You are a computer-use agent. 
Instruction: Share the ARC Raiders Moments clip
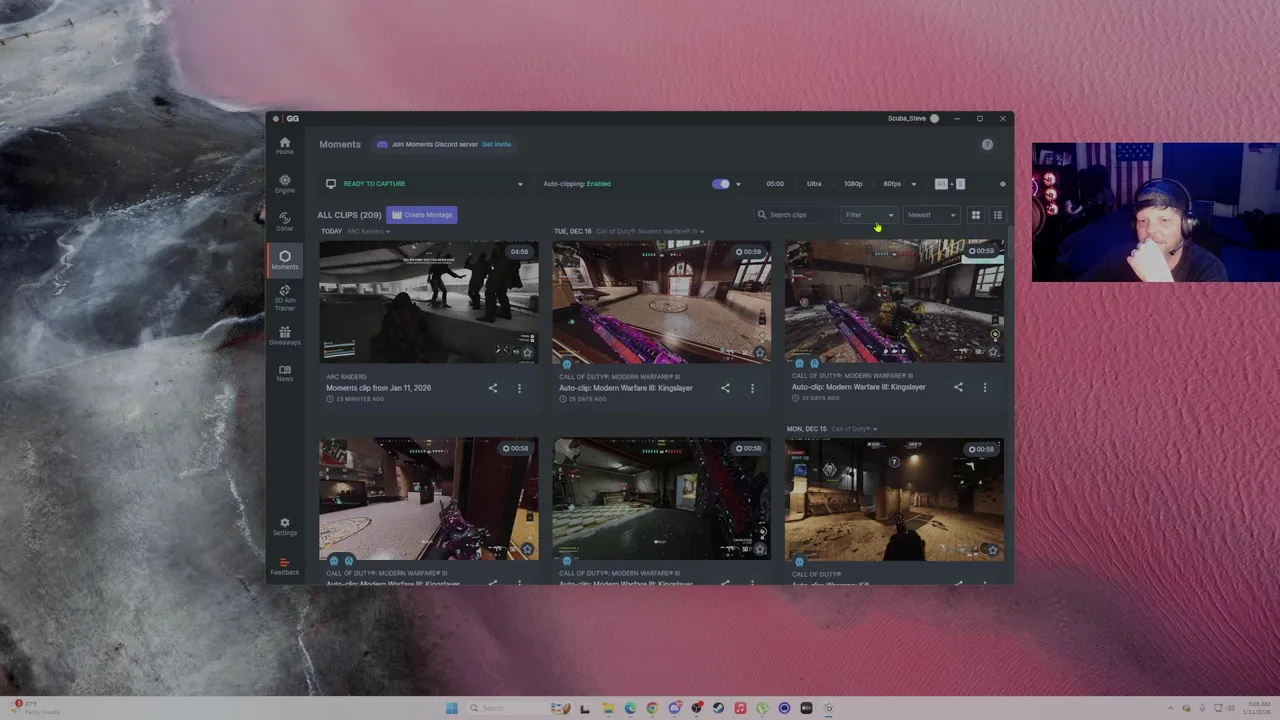pyautogui.click(x=492, y=388)
